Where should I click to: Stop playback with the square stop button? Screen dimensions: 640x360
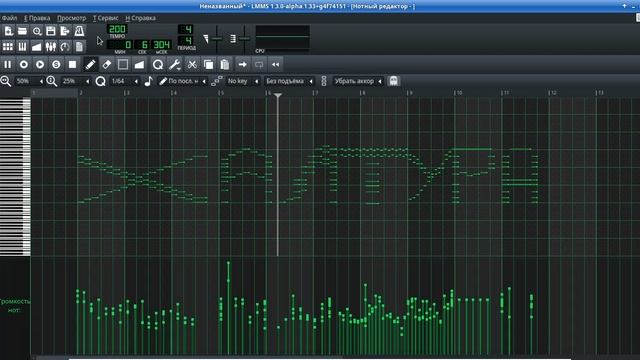[x=73, y=64]
